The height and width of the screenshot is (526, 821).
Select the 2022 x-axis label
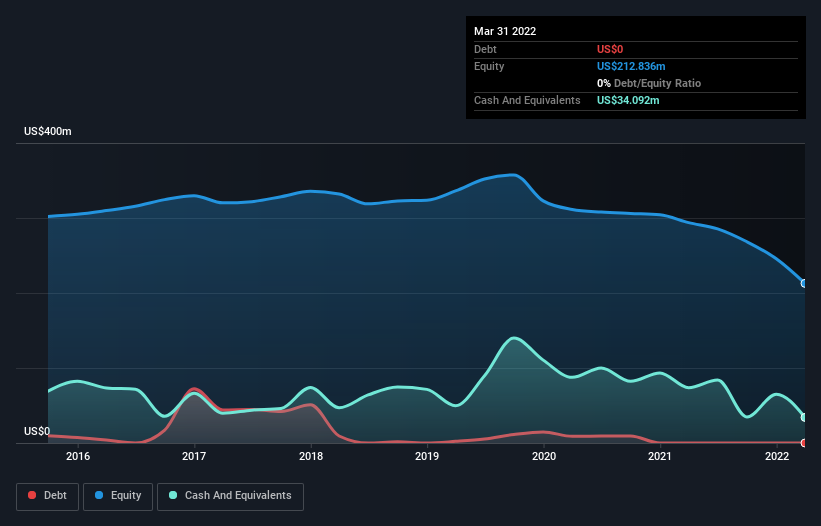tap(777, 456)
